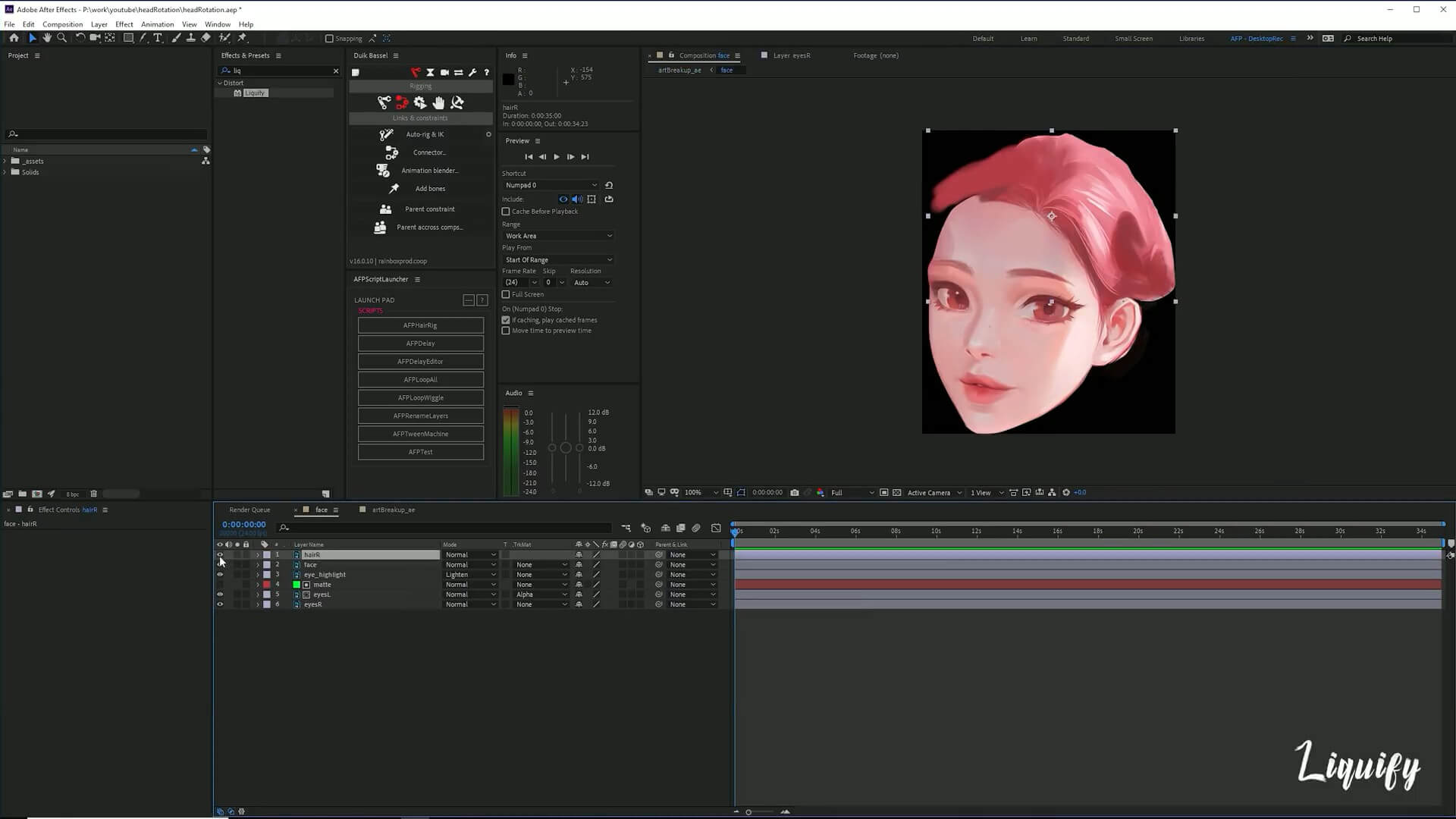
Task: Toggle graph editor in timeline
Action: pyautogui.click(x=716, y=528)
